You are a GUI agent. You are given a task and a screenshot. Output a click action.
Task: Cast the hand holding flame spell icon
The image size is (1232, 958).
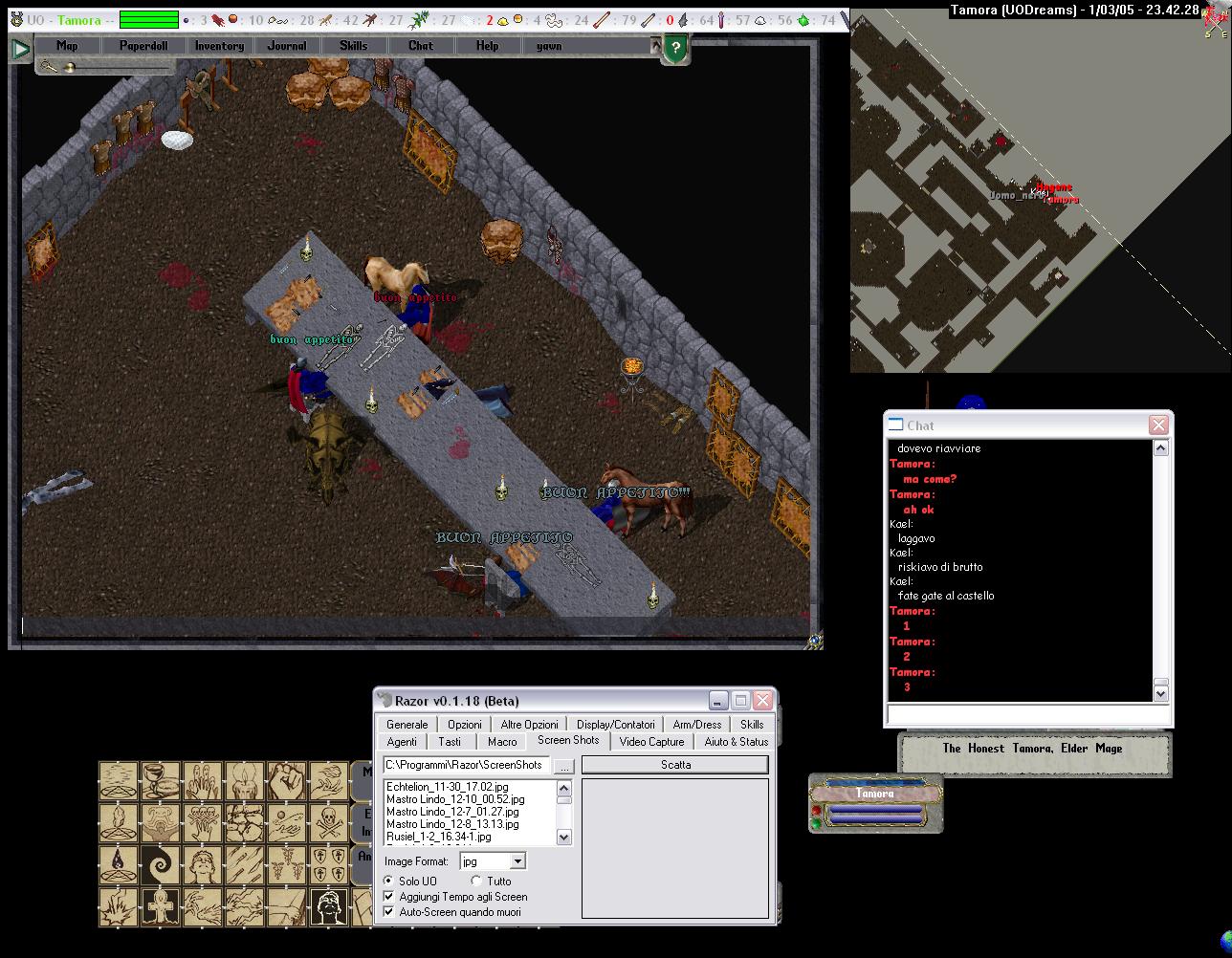tap(328, 781)
